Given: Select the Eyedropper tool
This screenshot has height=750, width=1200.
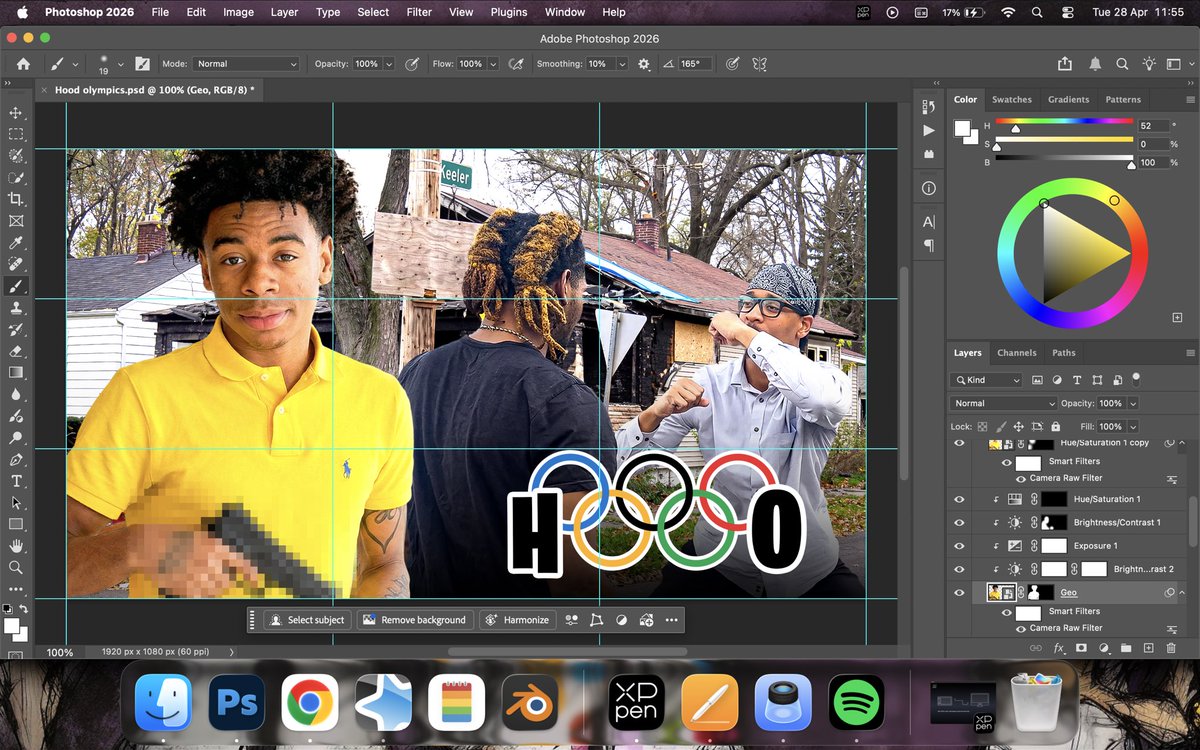Looking at the screenshot, I should click(x=15, y=243).
